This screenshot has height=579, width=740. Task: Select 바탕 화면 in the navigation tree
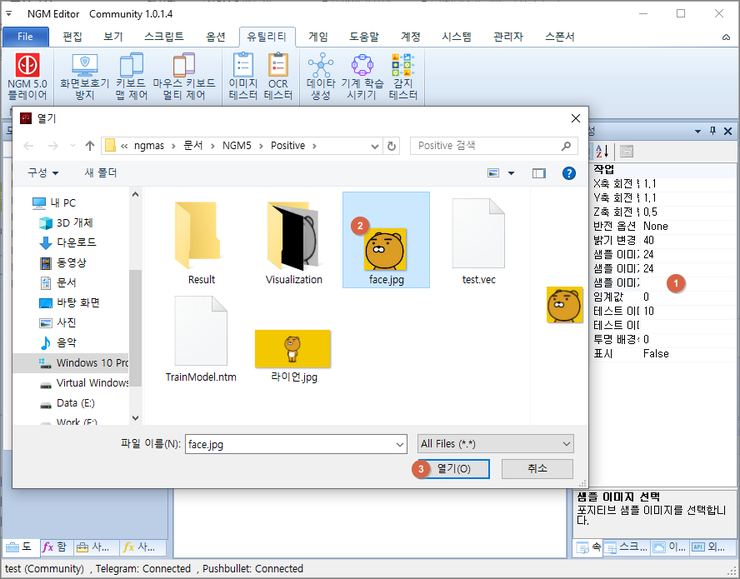77,303
